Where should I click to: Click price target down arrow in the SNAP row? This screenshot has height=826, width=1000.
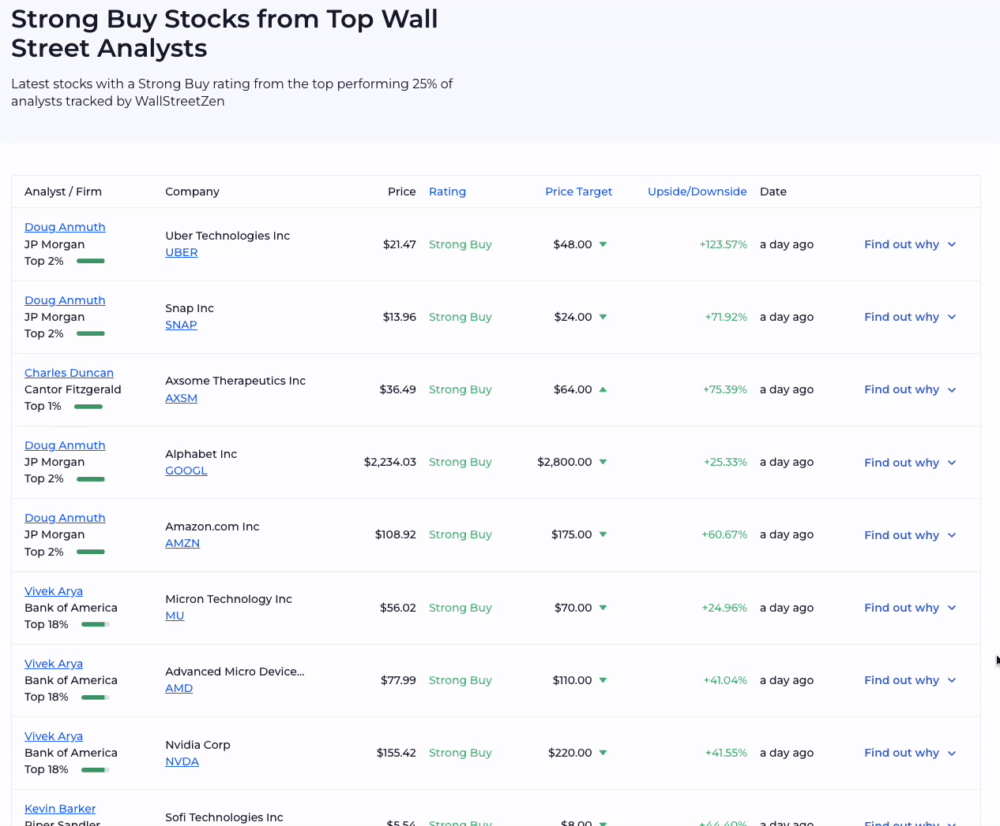tap(603, 317)
